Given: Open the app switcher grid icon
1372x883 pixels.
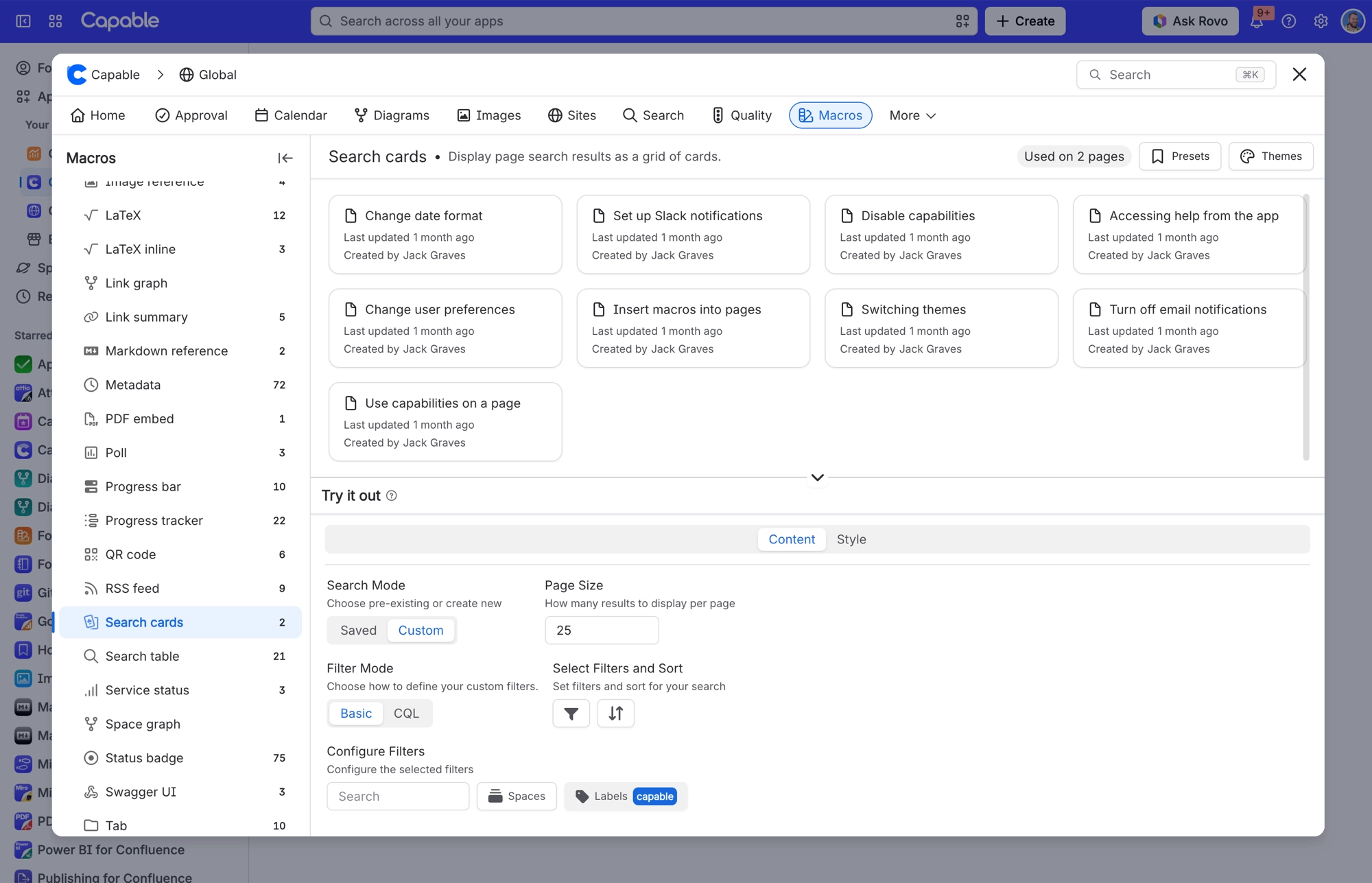Looking at the screenshot, I should tap(56, 21).
